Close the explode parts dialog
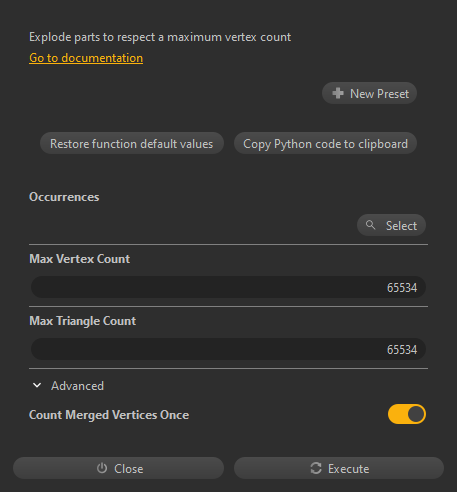457x492 pixels. coord(118,468)
